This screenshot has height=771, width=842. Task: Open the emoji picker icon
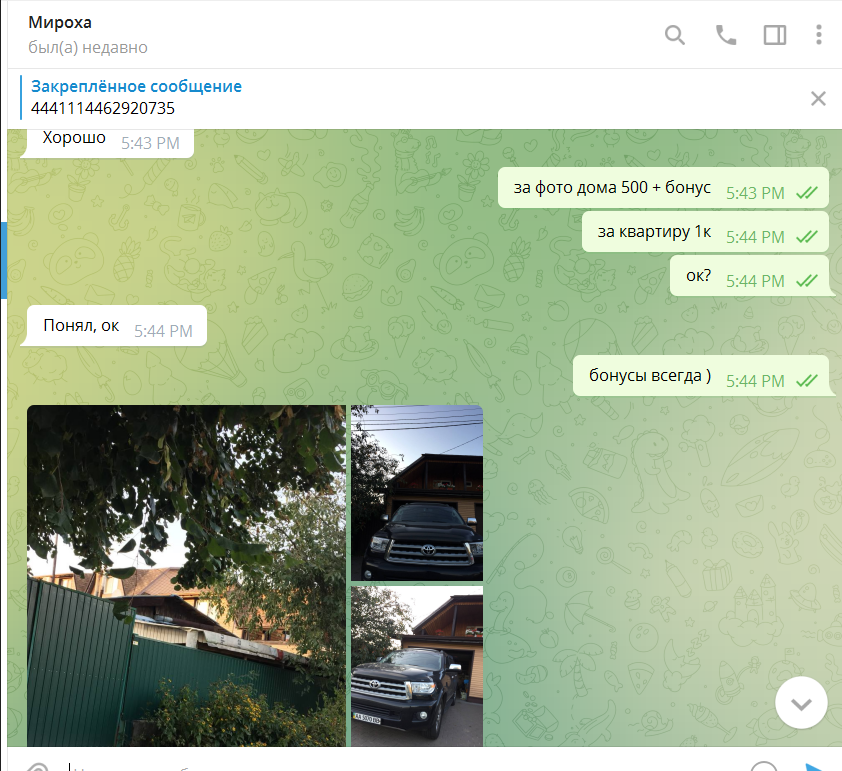tap(764, 767)
